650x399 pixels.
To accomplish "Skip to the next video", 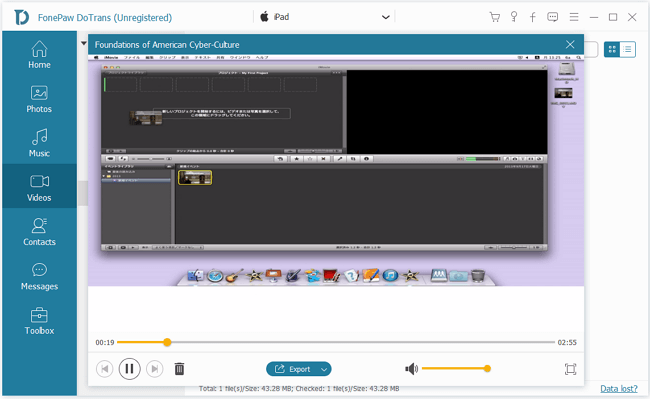I will (155, 369).
